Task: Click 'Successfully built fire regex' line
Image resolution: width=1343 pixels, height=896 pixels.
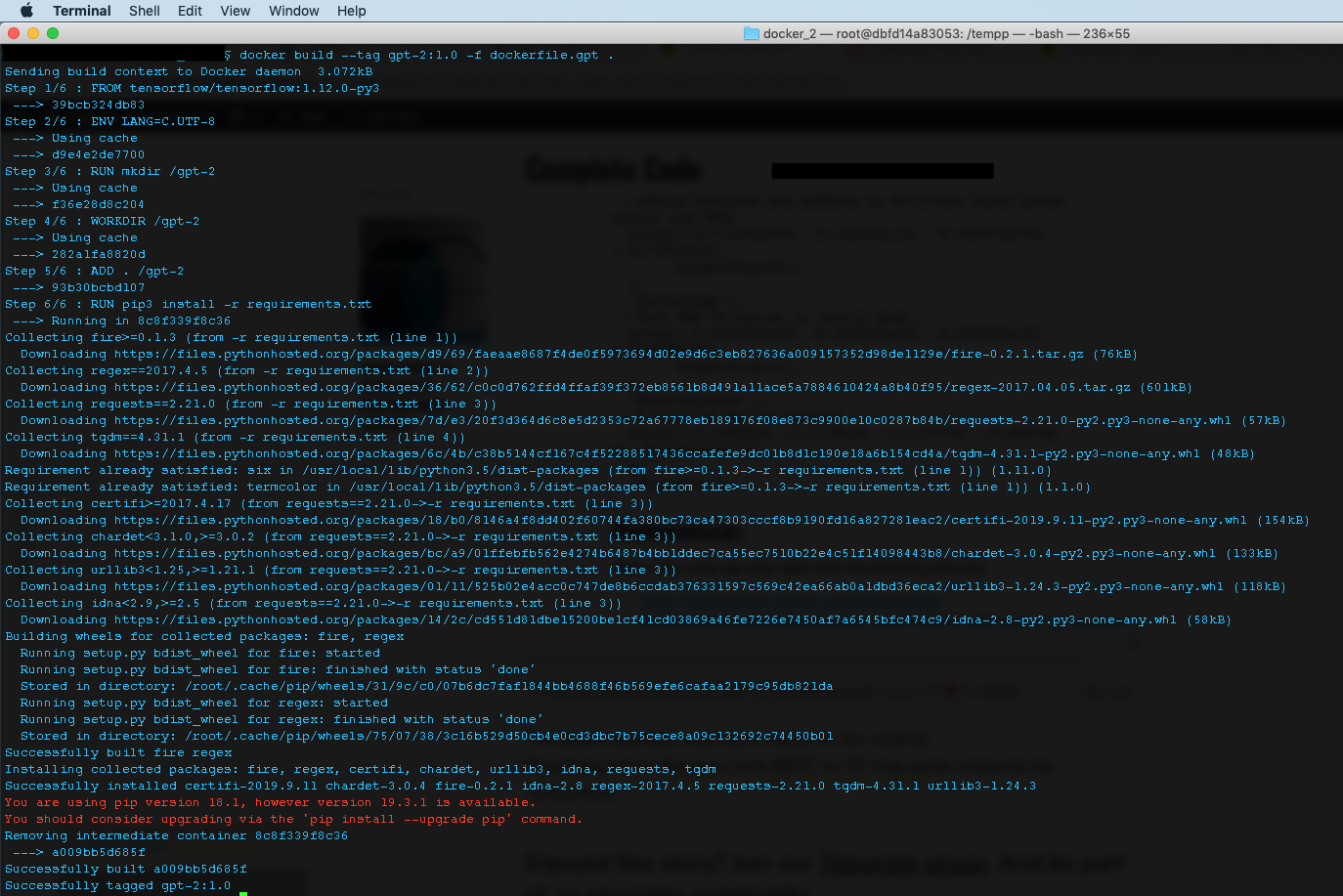Action: coord(118,752)
